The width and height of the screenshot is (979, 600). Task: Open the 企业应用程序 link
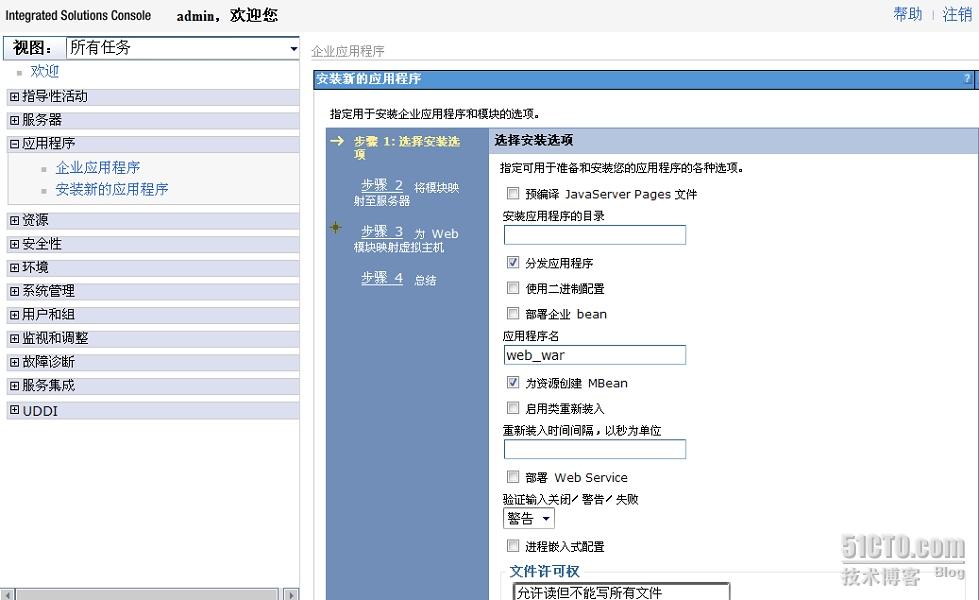[x=97, y=166]
